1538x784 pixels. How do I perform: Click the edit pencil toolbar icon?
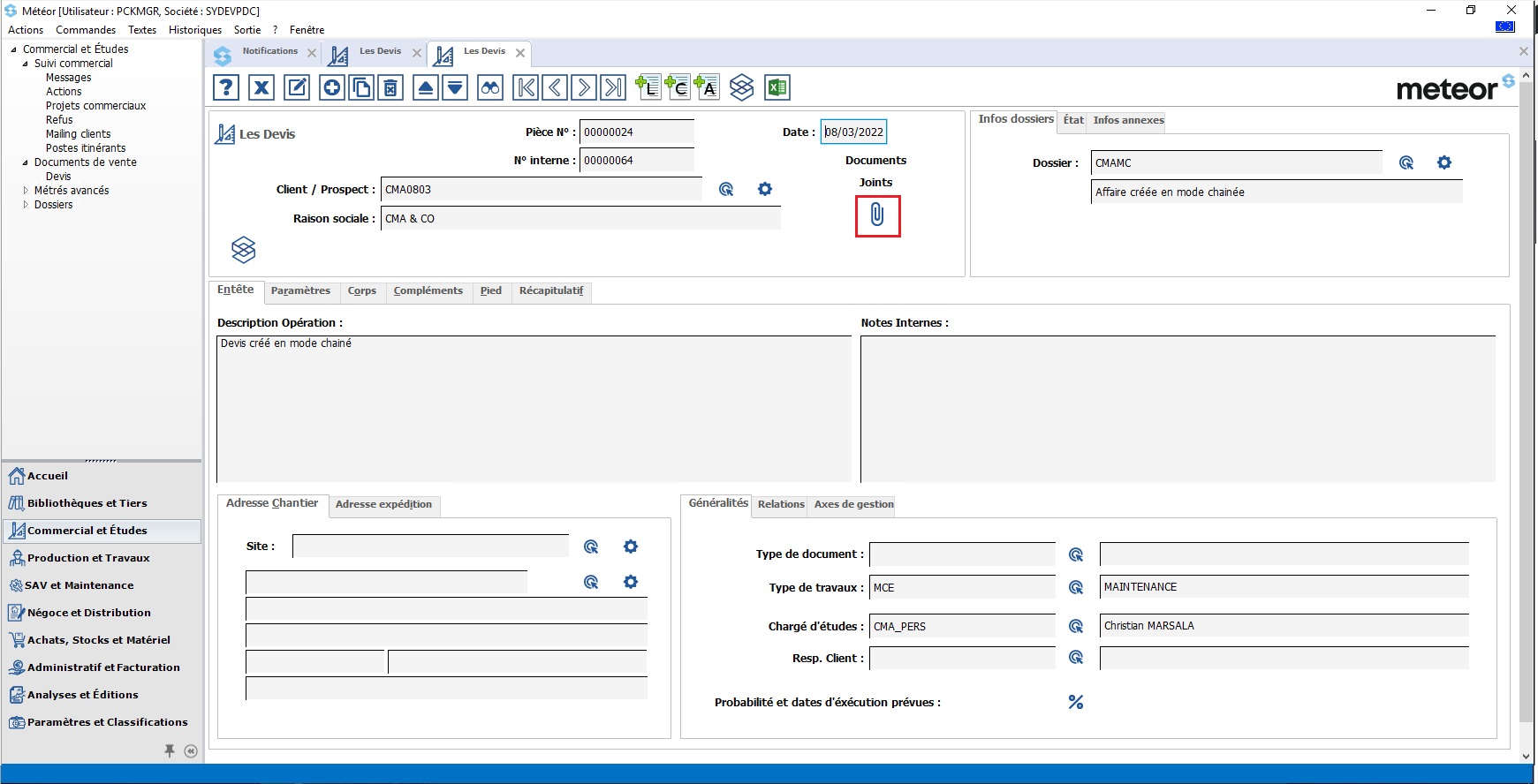click(x=297, y=87)
